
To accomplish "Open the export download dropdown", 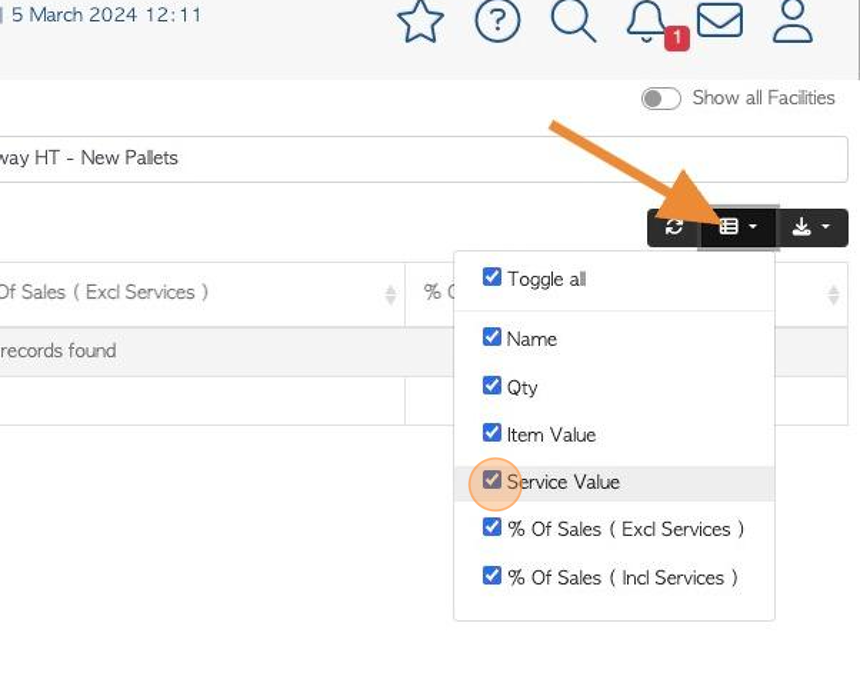I will [x=812, y=227].
